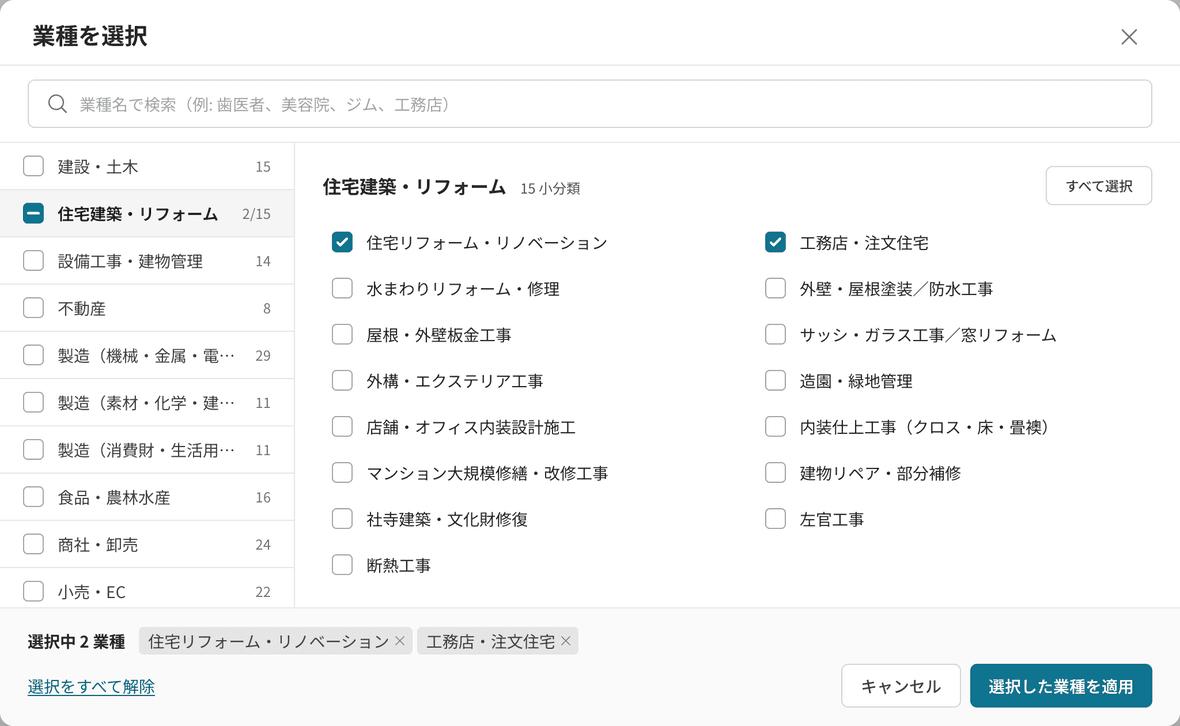Uncheck 工務店・注文住宅 subcategory
Screen dimensions: 1180x726
pos(775,242)
